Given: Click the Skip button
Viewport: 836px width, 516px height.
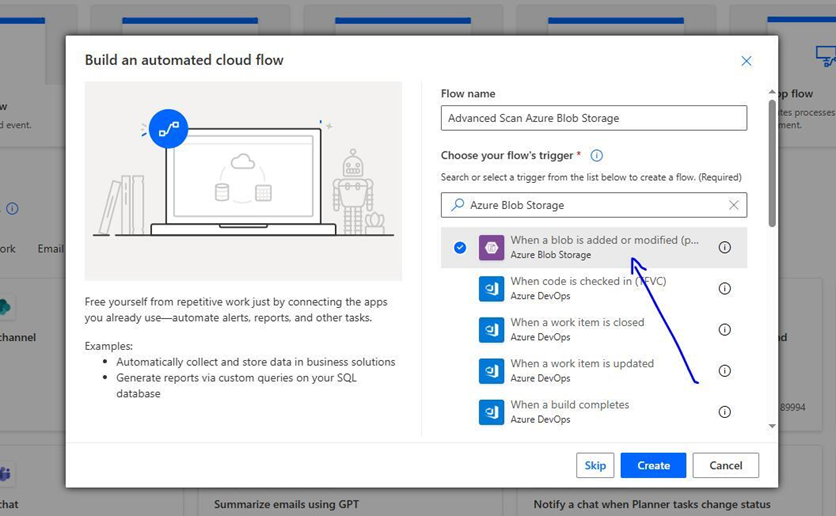Looking at the screenshot, I should [595, 465].
